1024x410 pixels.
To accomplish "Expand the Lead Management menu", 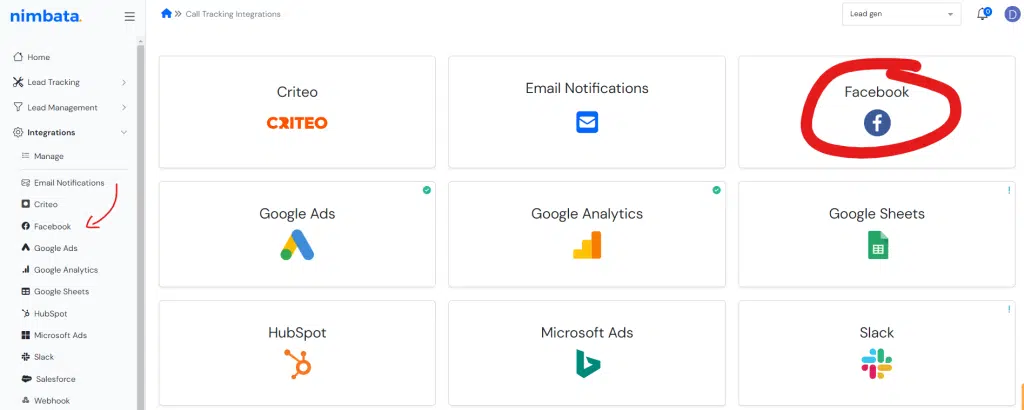I will [69, 107].
